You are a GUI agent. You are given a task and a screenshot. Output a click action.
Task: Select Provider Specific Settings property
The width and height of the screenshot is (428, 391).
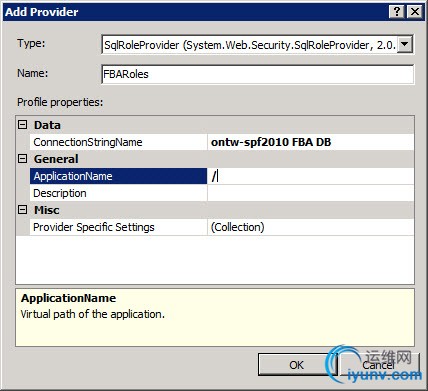[118, 227]
